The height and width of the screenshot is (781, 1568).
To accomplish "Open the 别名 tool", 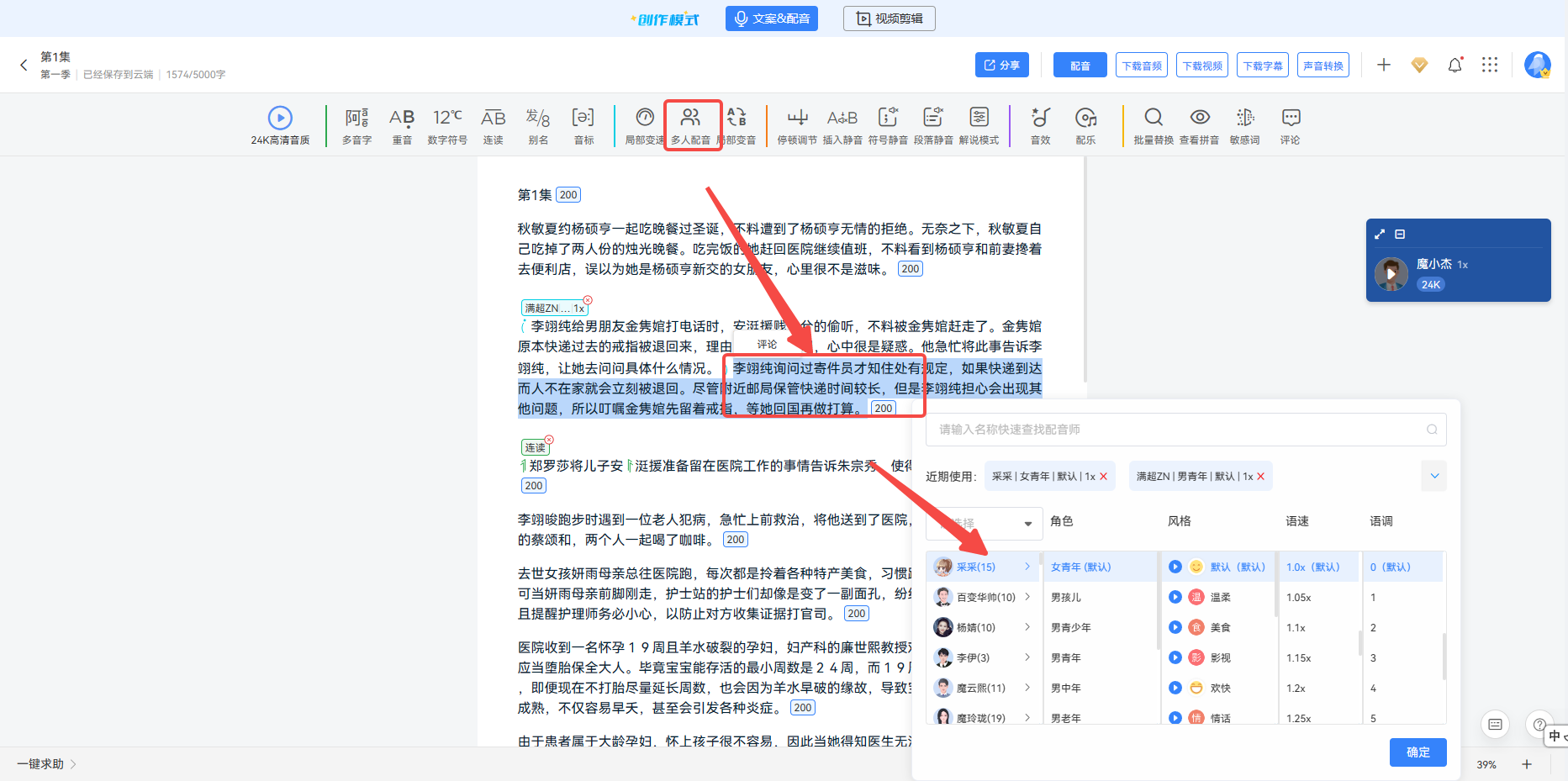I will click(538, 126).
